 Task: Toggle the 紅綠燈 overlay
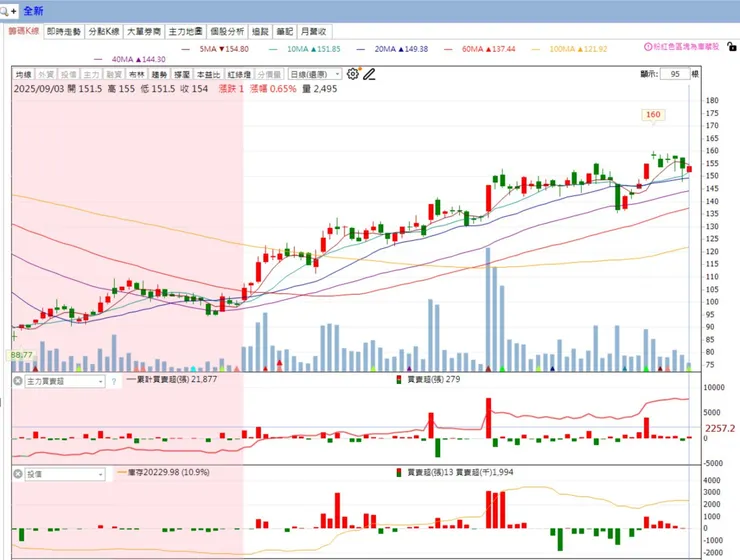pyautogui.click(x=239, y=75)
